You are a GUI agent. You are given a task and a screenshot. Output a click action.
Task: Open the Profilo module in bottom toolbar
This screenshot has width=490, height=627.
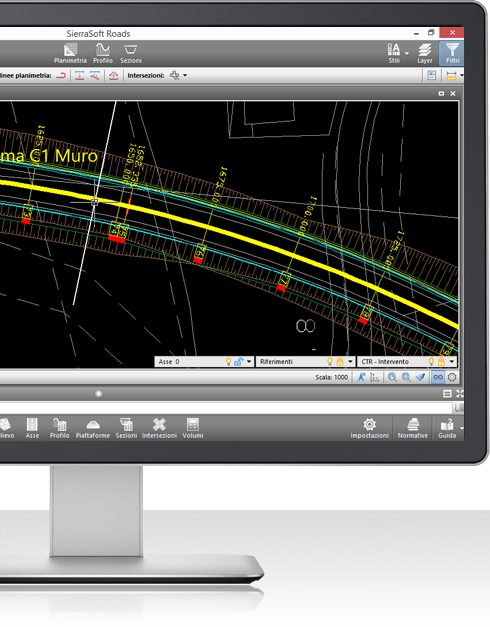[x=60, y=428]
